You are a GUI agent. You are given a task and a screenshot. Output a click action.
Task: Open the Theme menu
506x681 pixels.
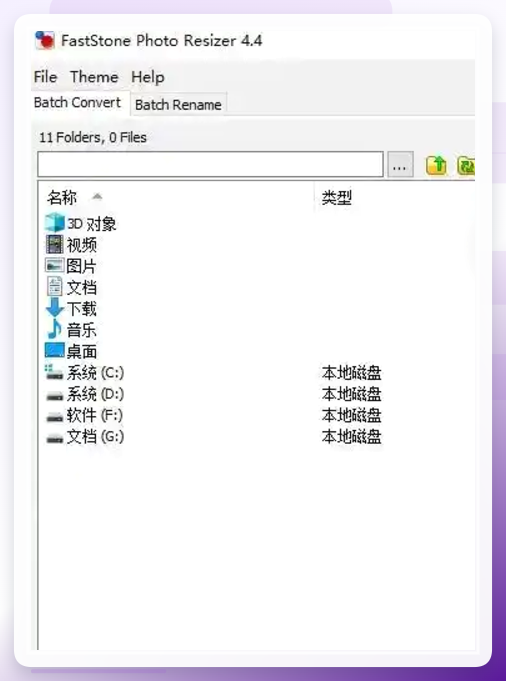click(94, 77)
